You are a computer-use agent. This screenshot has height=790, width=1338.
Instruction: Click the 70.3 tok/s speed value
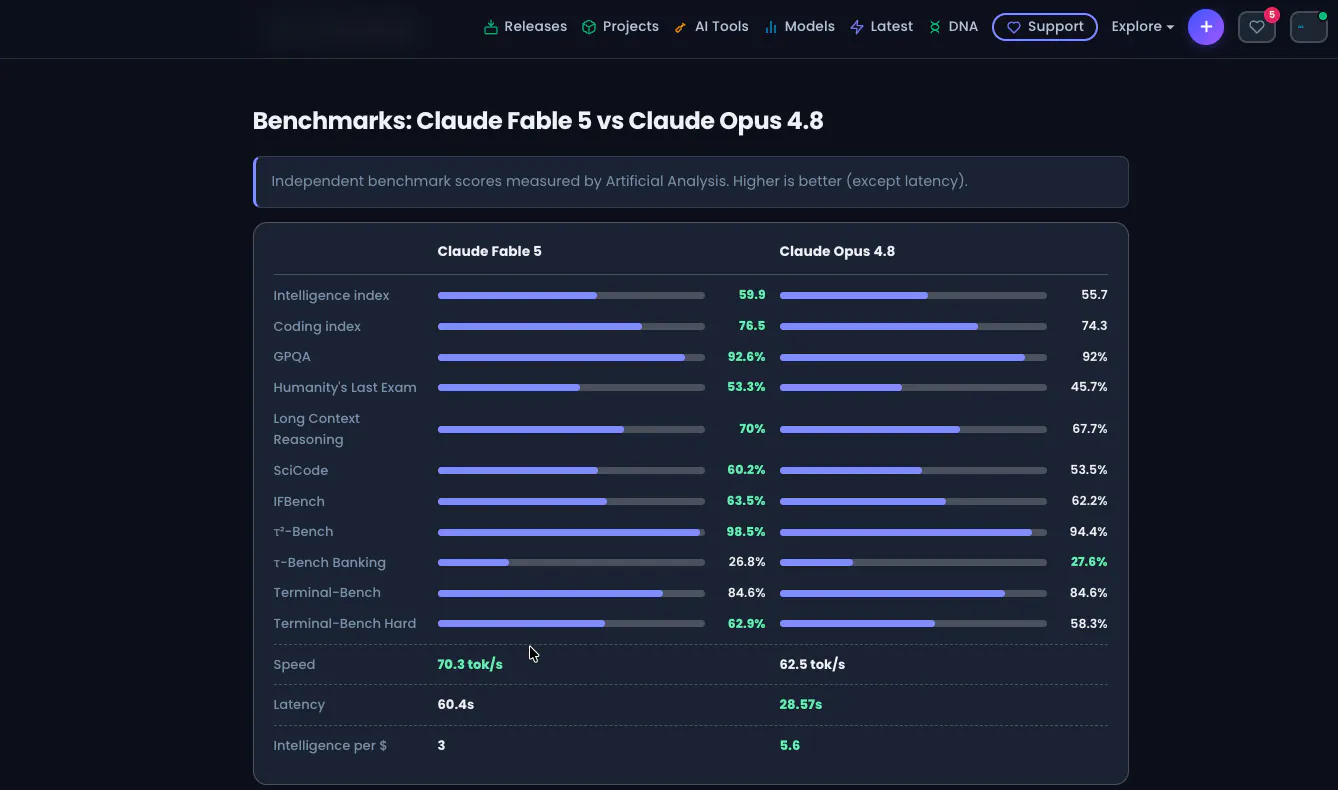pyautogui.click(x=470, y=665)
